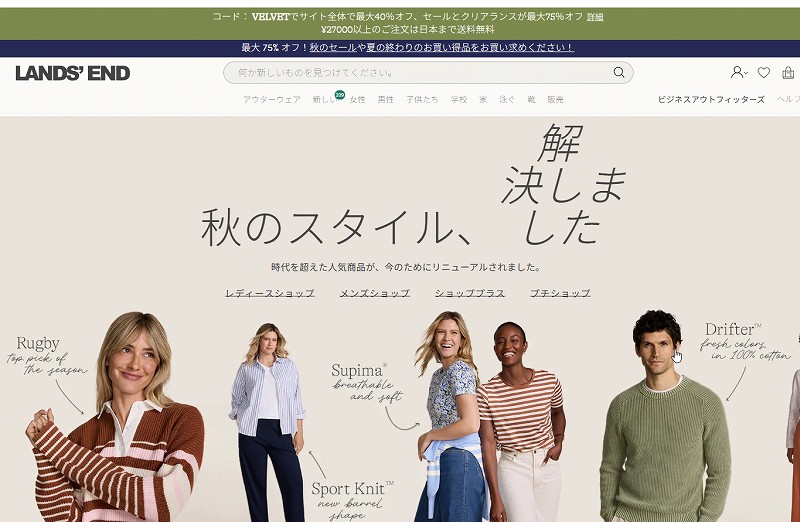Follow the 詳細 promo details link
800x522 pixels.
[595, 17]
